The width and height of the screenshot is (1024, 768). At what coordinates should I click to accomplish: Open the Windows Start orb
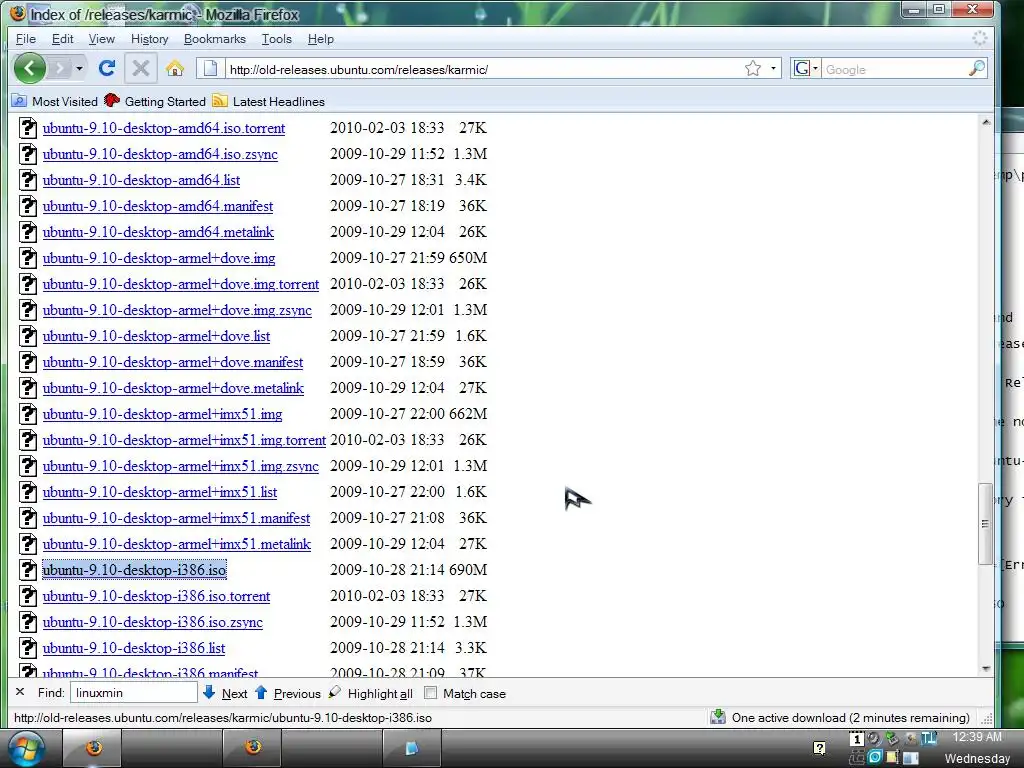pyautogui.click(x=25, y=748)
